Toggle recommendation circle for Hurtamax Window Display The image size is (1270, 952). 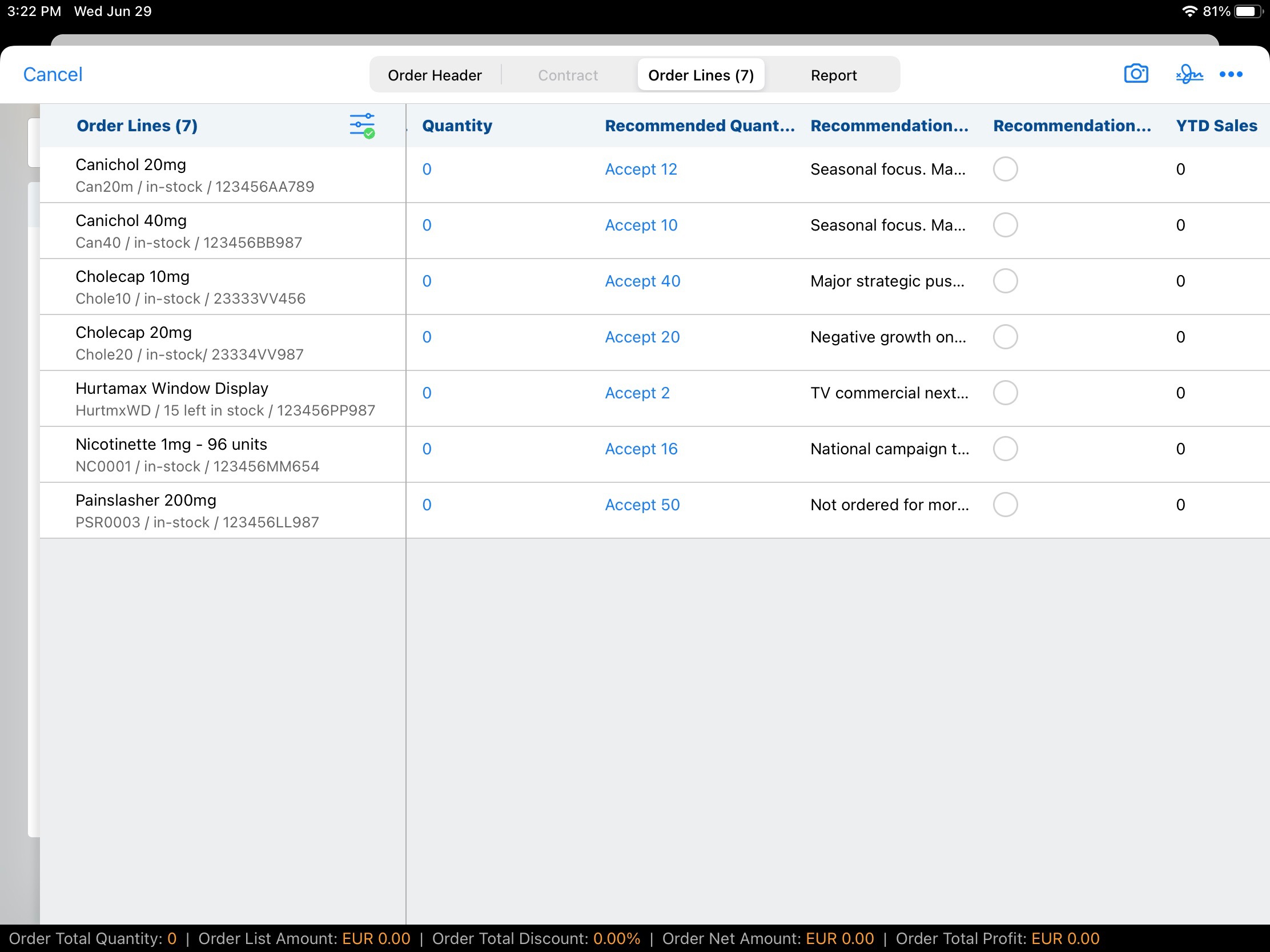[1004, 393]
